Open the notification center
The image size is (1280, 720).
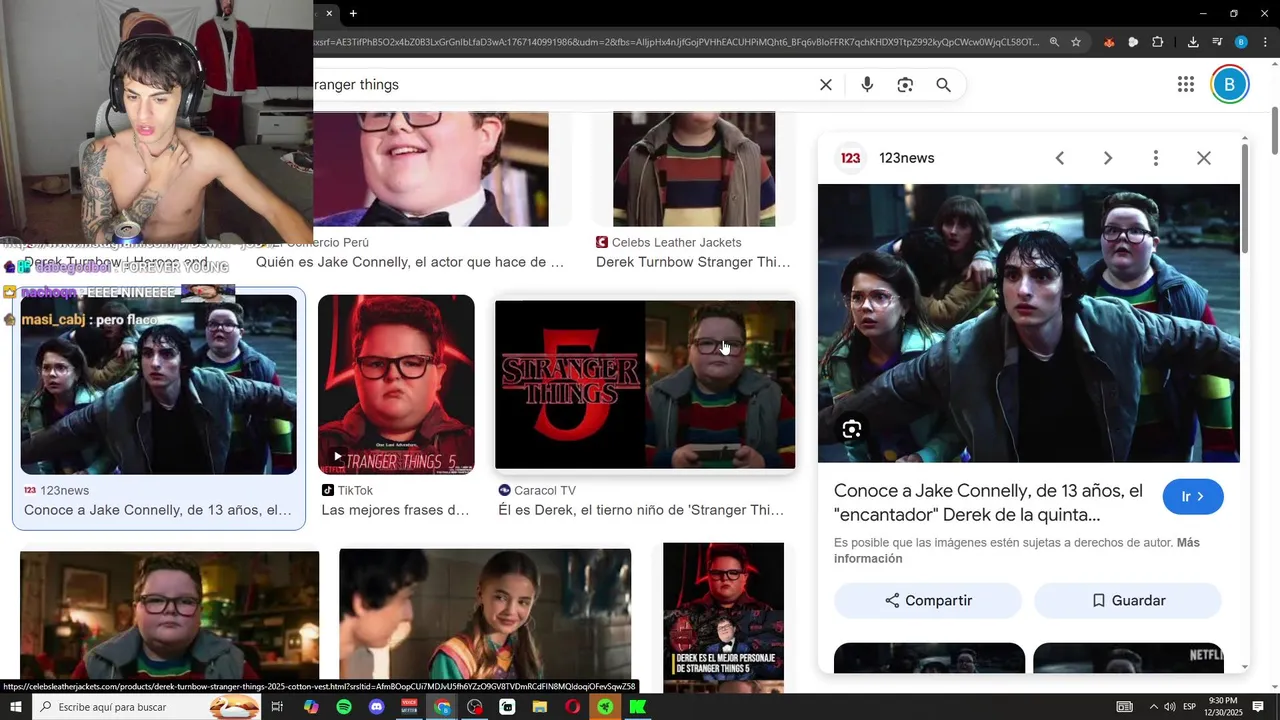[x=1259, y=707]
